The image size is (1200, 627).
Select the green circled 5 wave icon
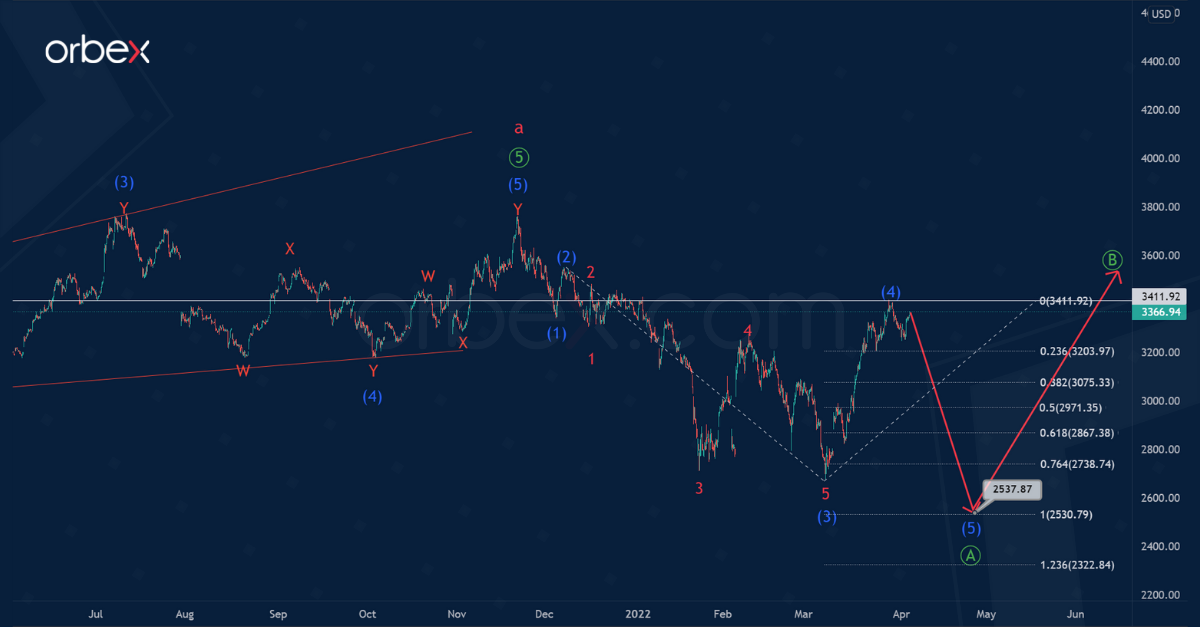pos(517,157)
